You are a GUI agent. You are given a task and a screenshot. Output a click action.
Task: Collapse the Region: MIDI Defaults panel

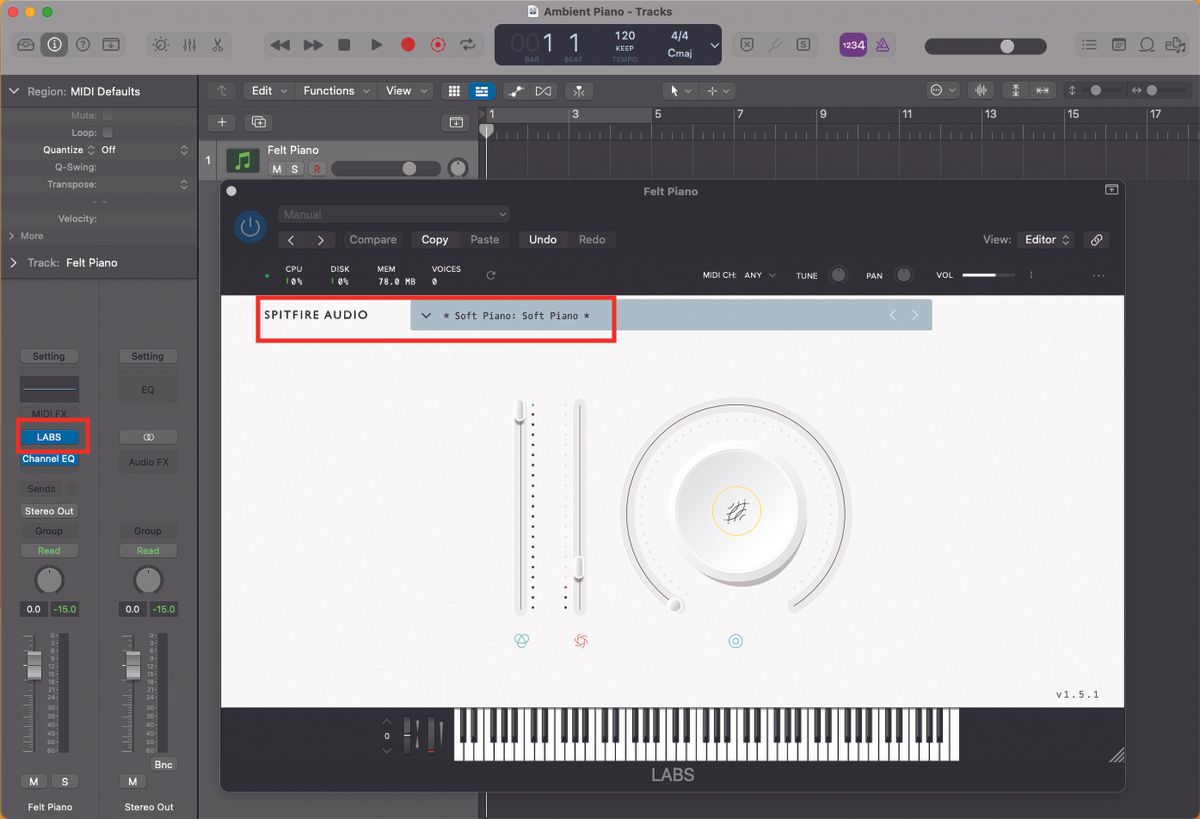14,91
